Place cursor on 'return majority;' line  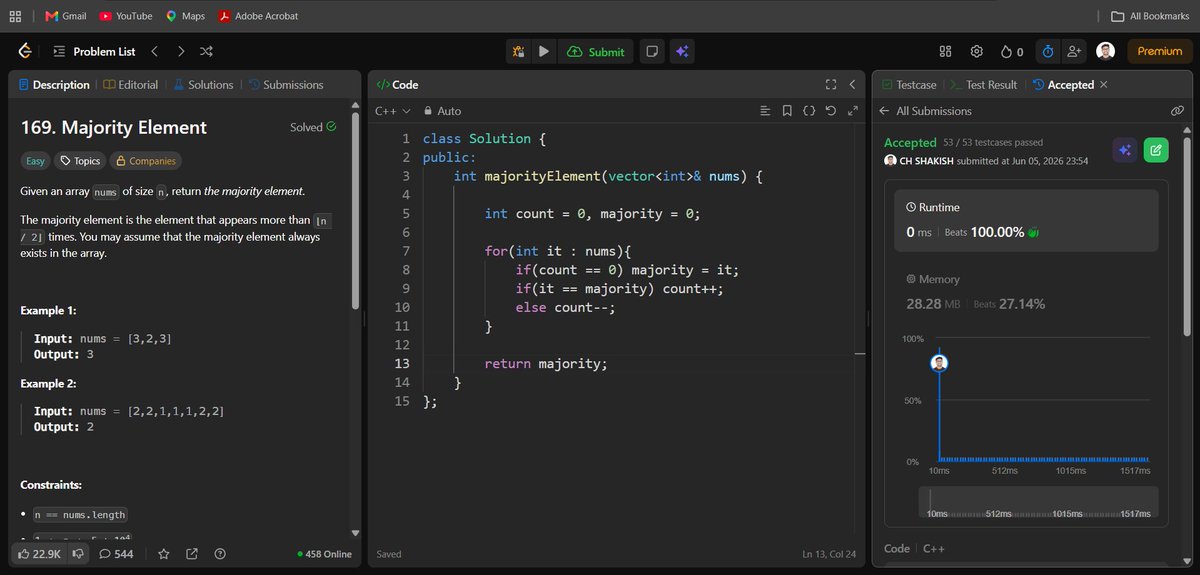(x=545, y=364)
